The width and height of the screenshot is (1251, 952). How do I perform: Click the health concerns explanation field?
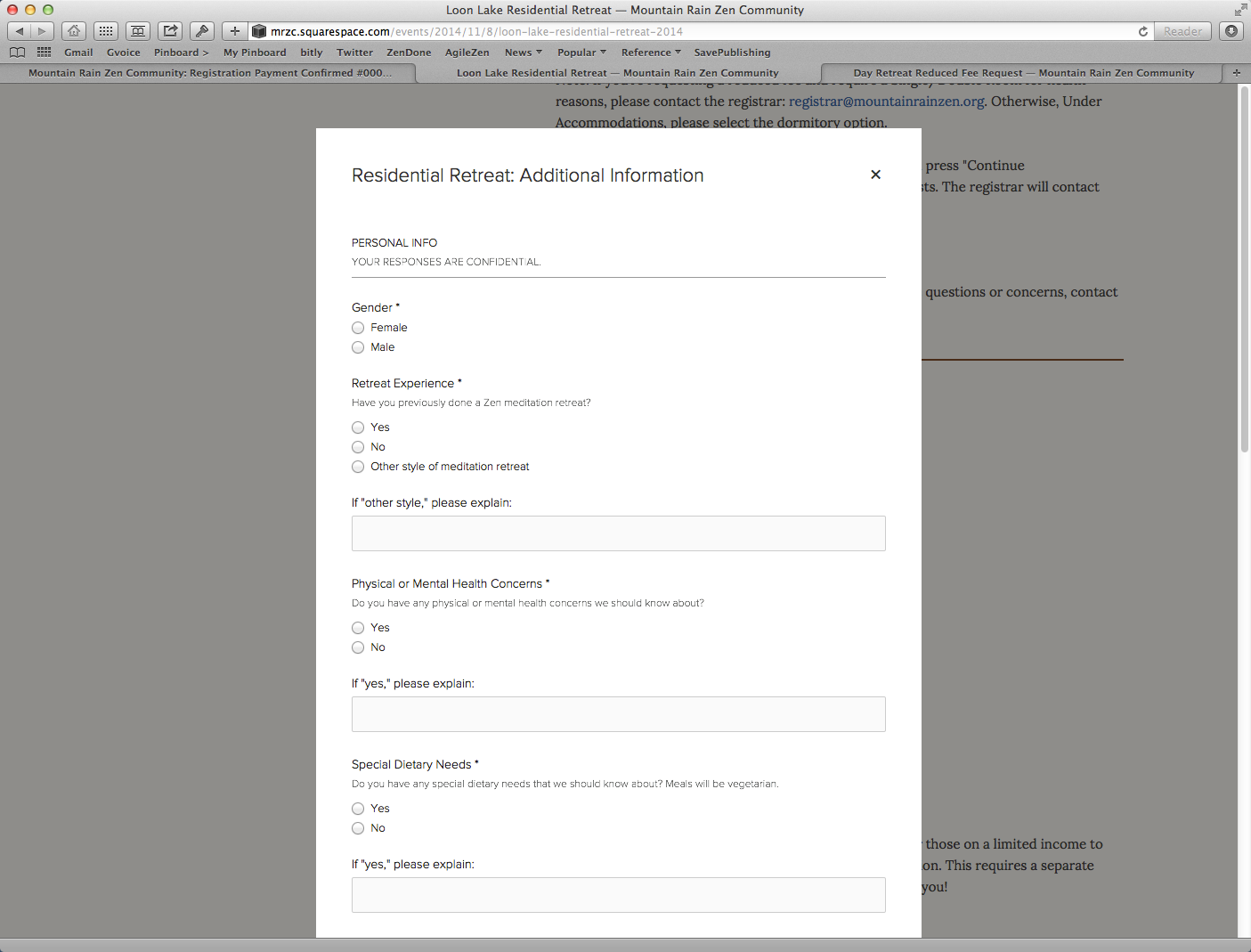(619, 714)
